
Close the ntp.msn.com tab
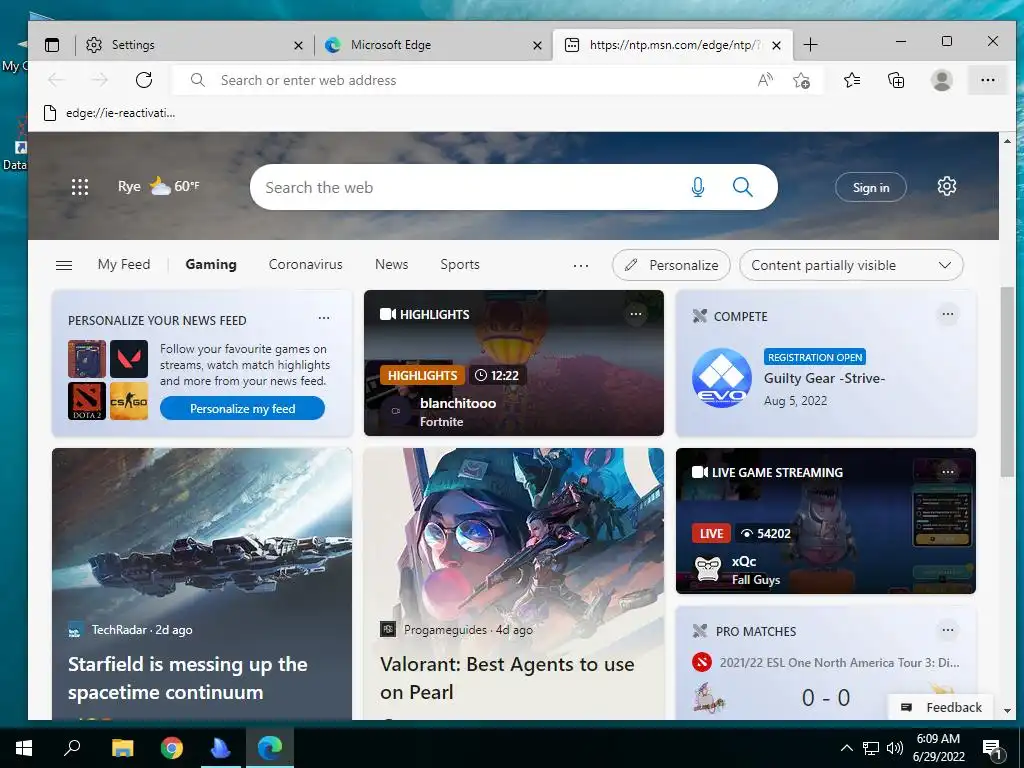coord(776,45)
